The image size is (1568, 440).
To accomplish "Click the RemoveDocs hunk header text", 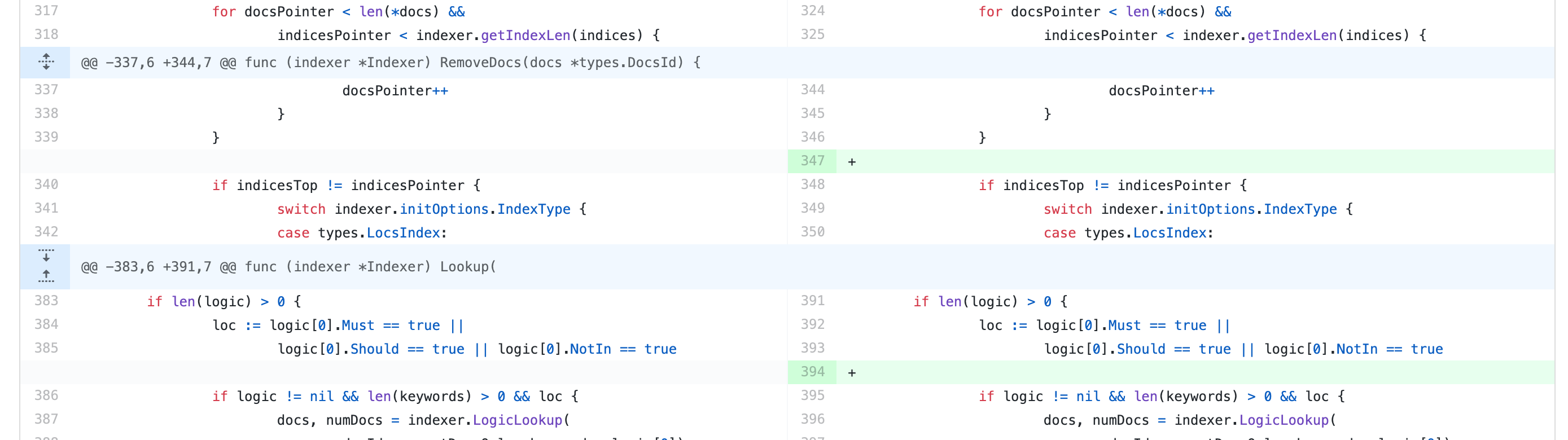I will point(390,63).
